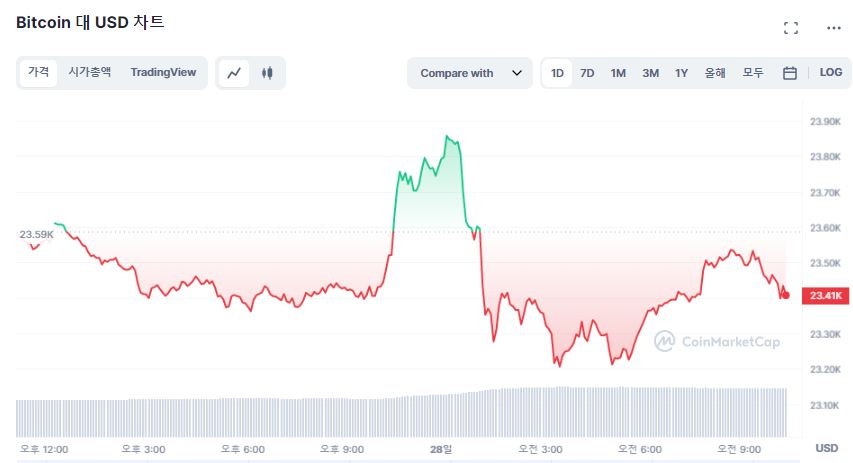Enter fullscreen chart mode
The image size is (853, 463).
coord(790,28)
